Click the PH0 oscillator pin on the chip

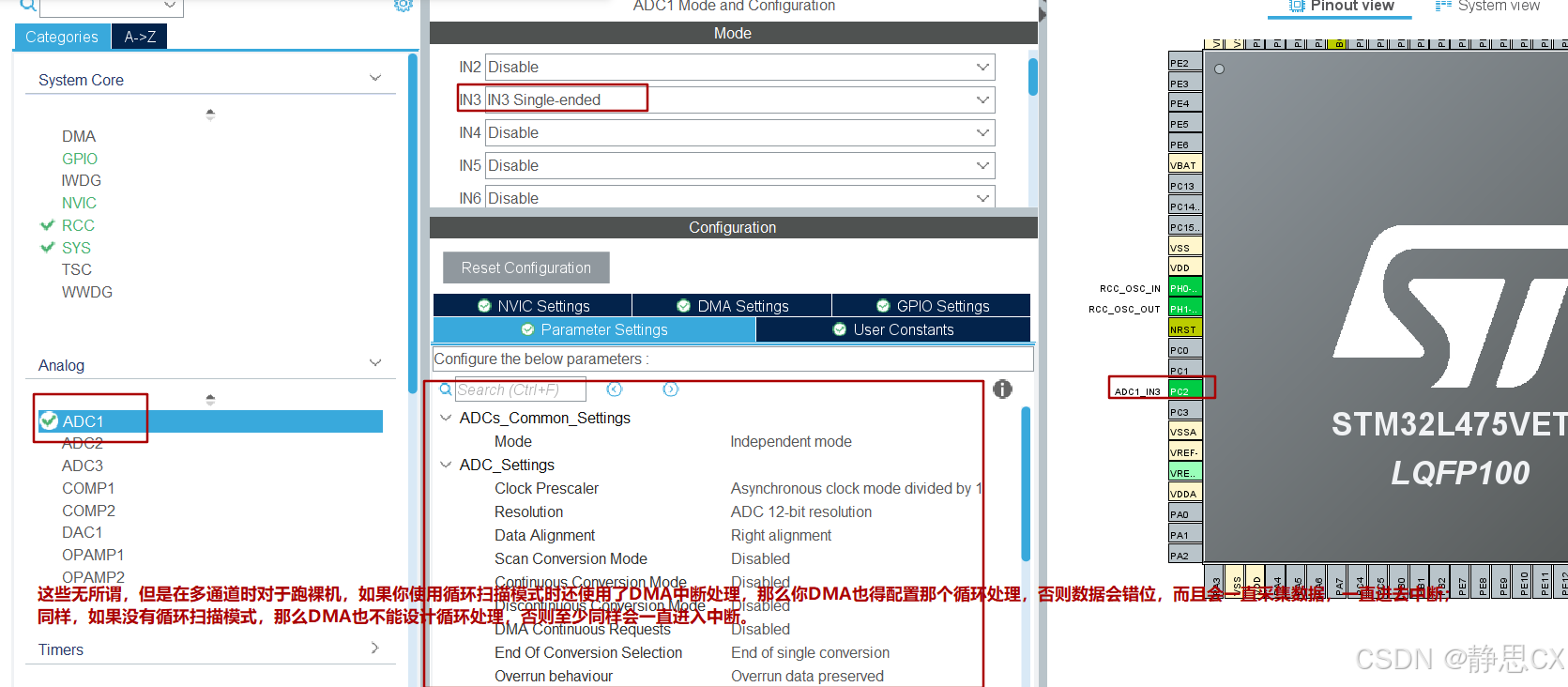pos(1185,288)
